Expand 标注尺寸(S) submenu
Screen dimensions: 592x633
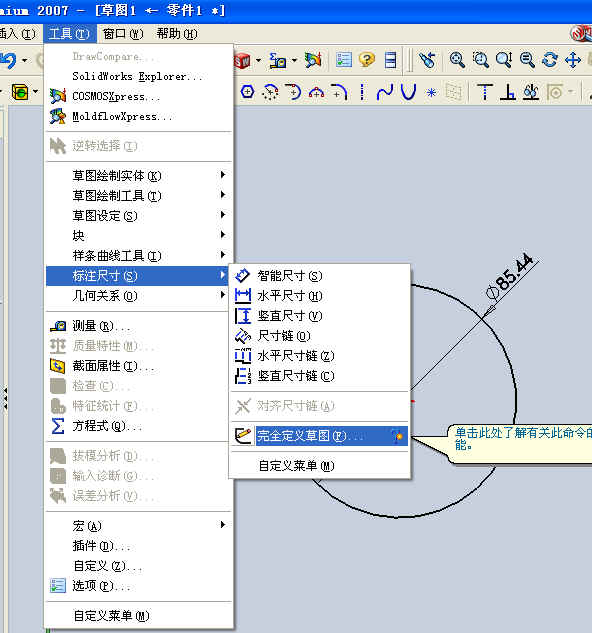138,276
